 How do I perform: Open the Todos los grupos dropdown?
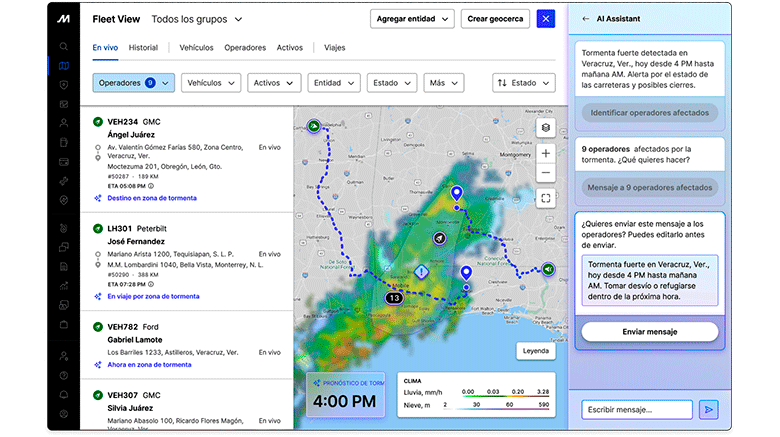pos(197,19)
